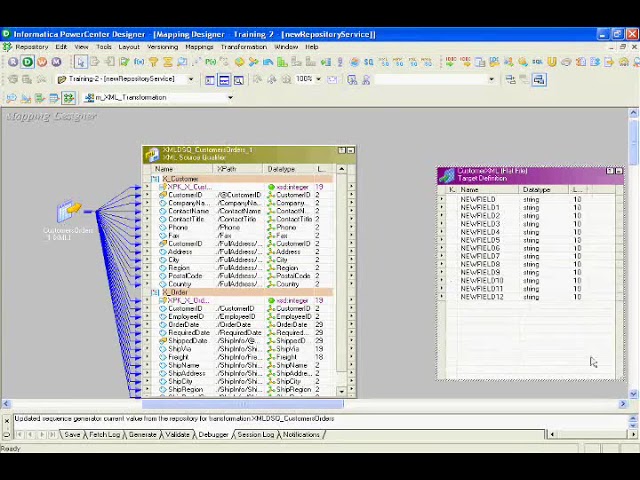Collapse the X_Order group in the qualifier
This screenshot has height=480, width=640.
point(155,292)
